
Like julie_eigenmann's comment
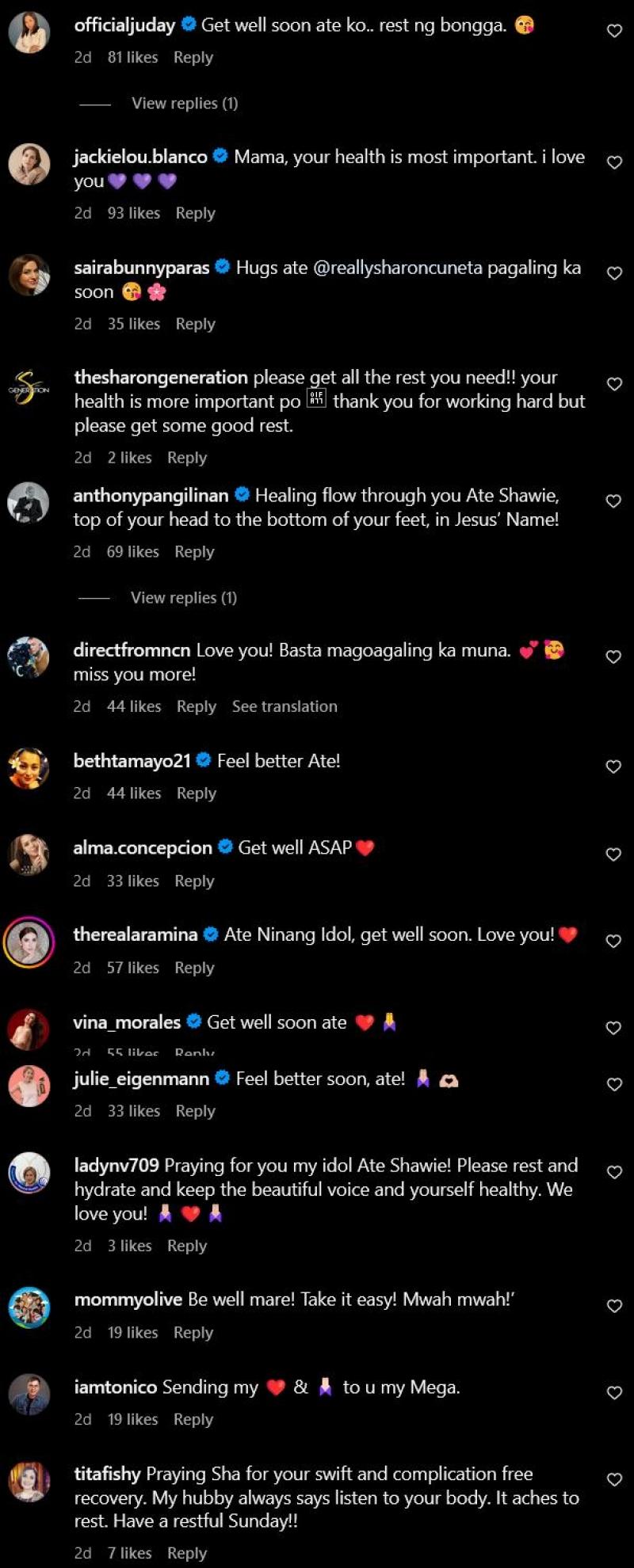click(x=614, y=1085)
